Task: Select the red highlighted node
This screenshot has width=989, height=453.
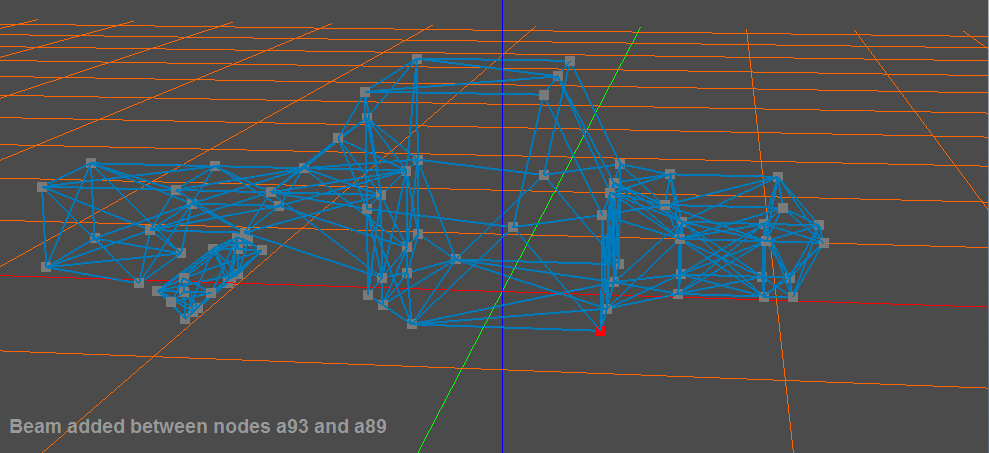Action: click(600, 331)
